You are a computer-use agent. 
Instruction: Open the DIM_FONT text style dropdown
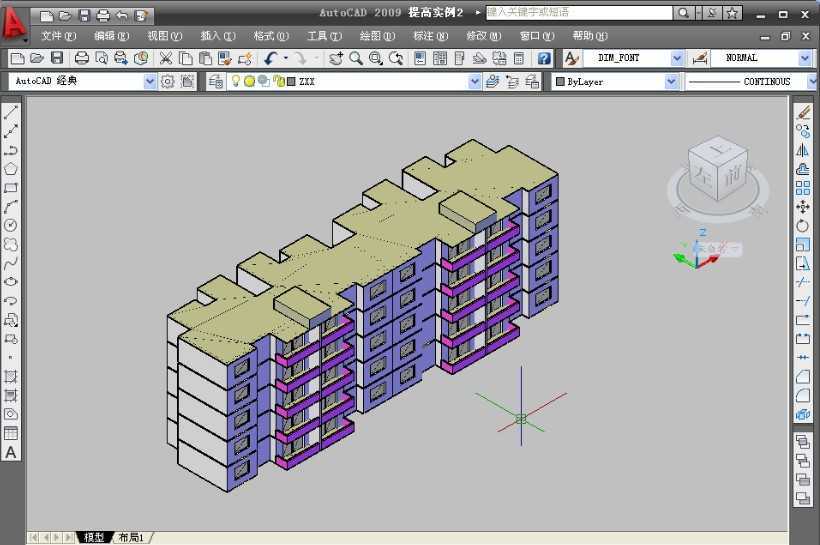tap(677, 58)
